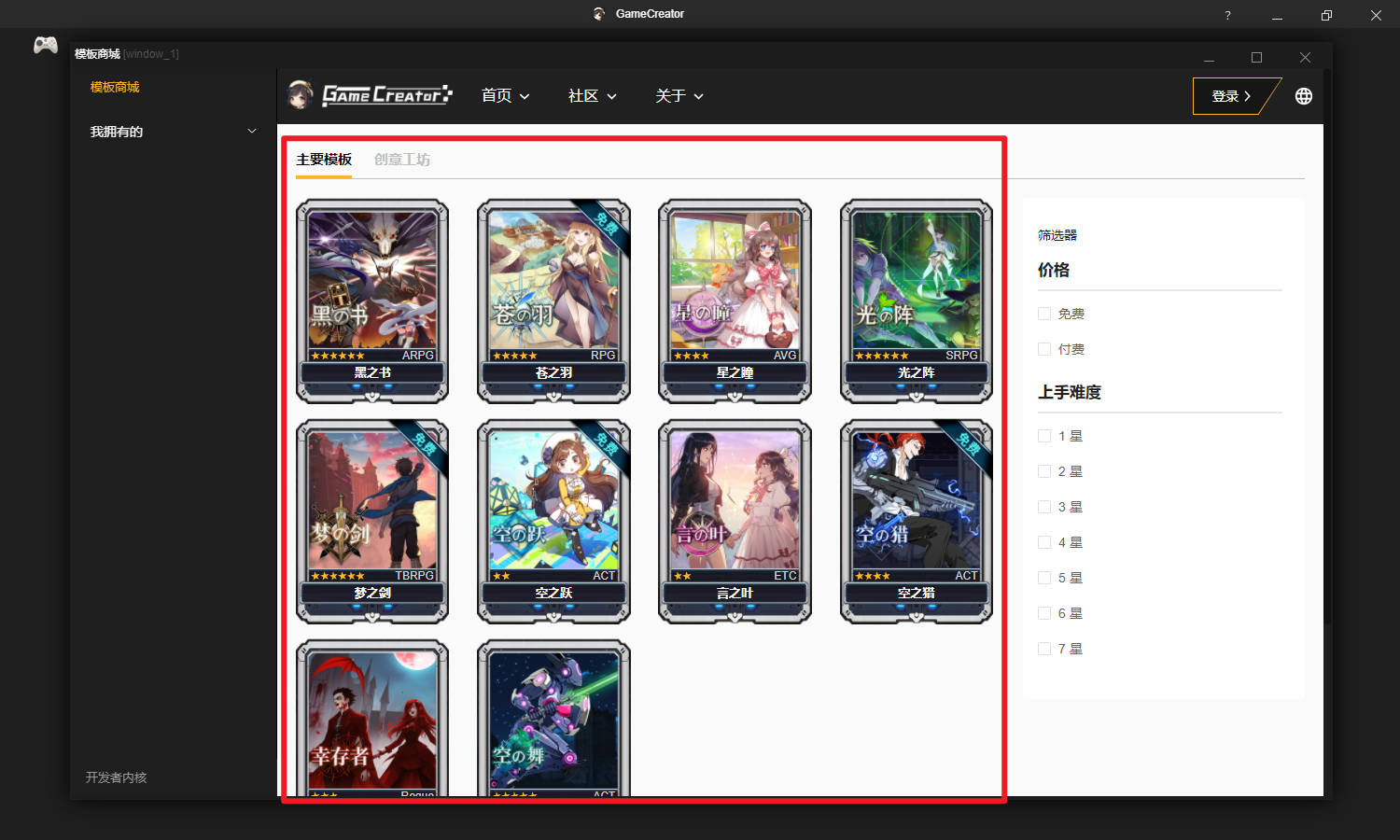Open the 空之舞 template card
The width and height of the screenshot is (1400, 840).
pos(553,718)
